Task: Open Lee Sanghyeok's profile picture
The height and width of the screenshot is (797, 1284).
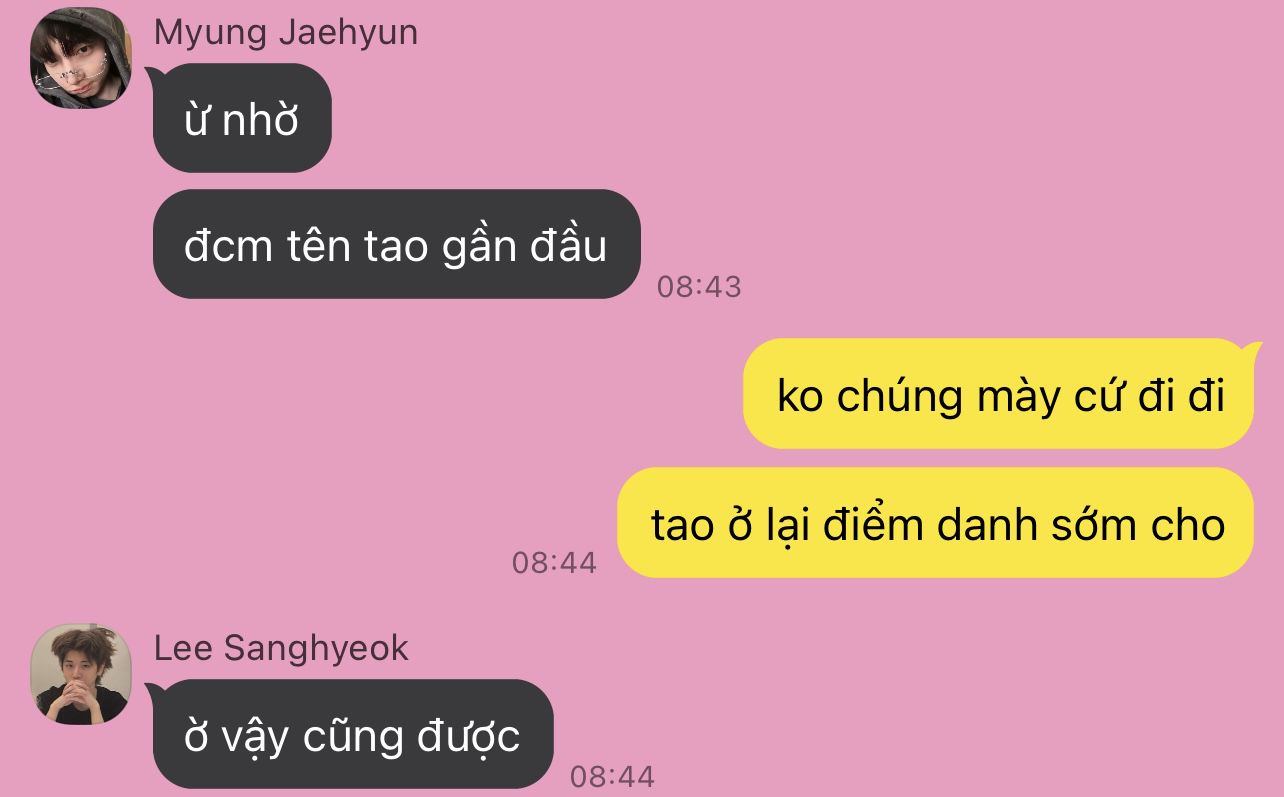Action: coord(82,674)
